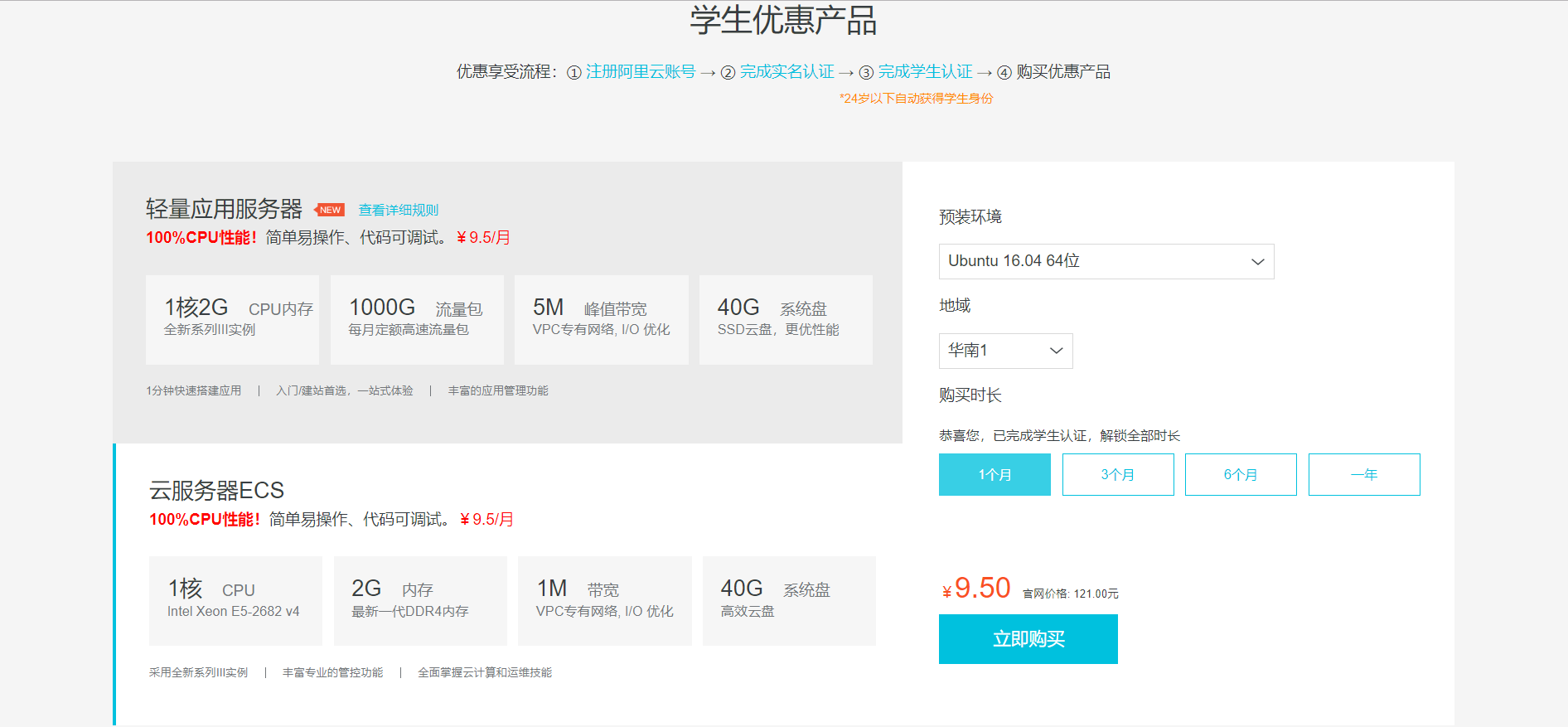Click the 购买时长 label
This screenshot has width=1568, height=727.
coord(970,395)
